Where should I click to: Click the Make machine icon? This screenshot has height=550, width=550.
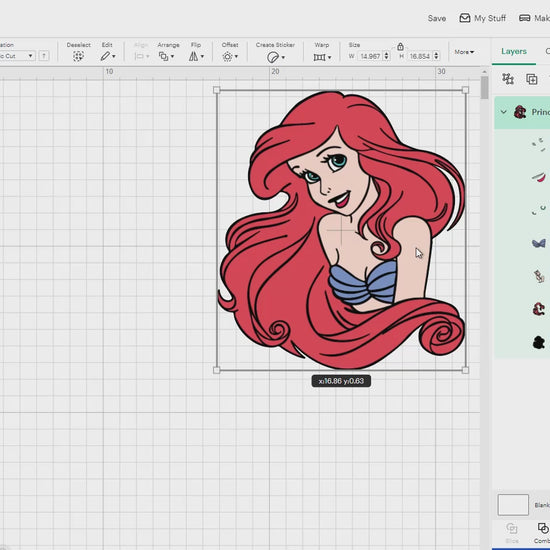pos(524,18)
